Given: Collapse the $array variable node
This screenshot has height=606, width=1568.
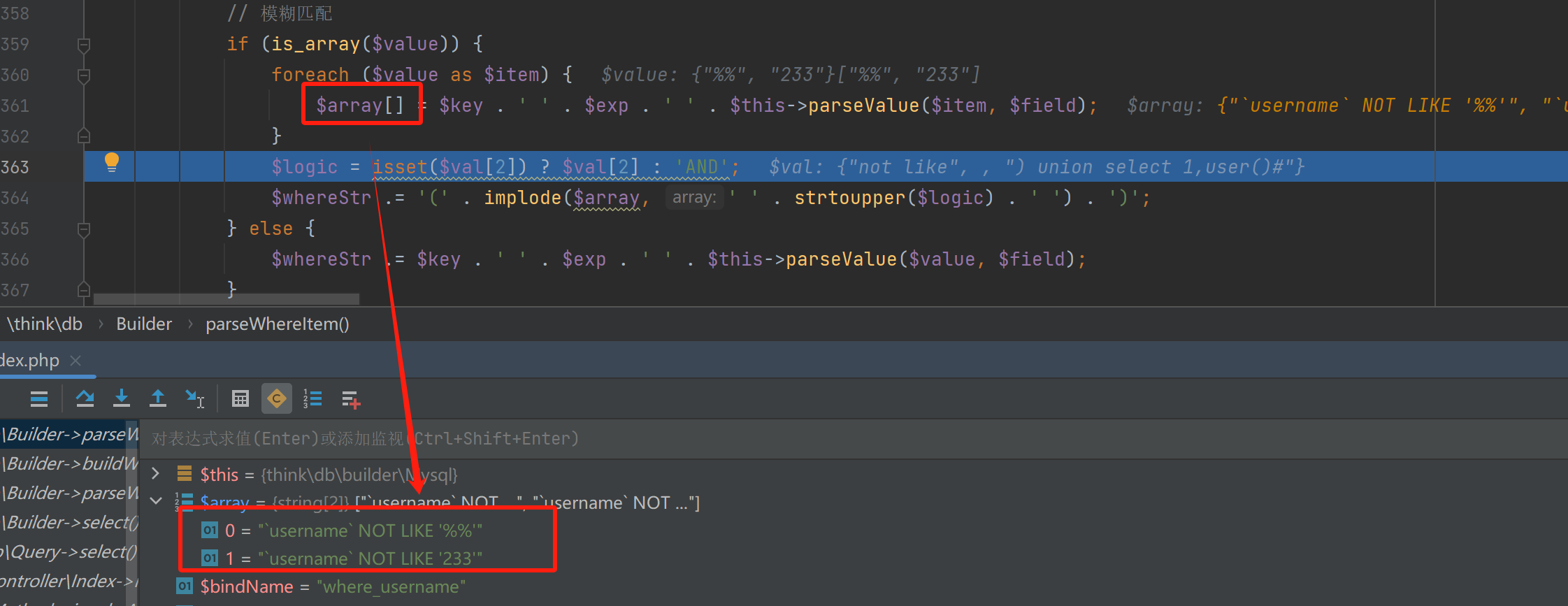Looking at the screenshot, I should [156, 501].
